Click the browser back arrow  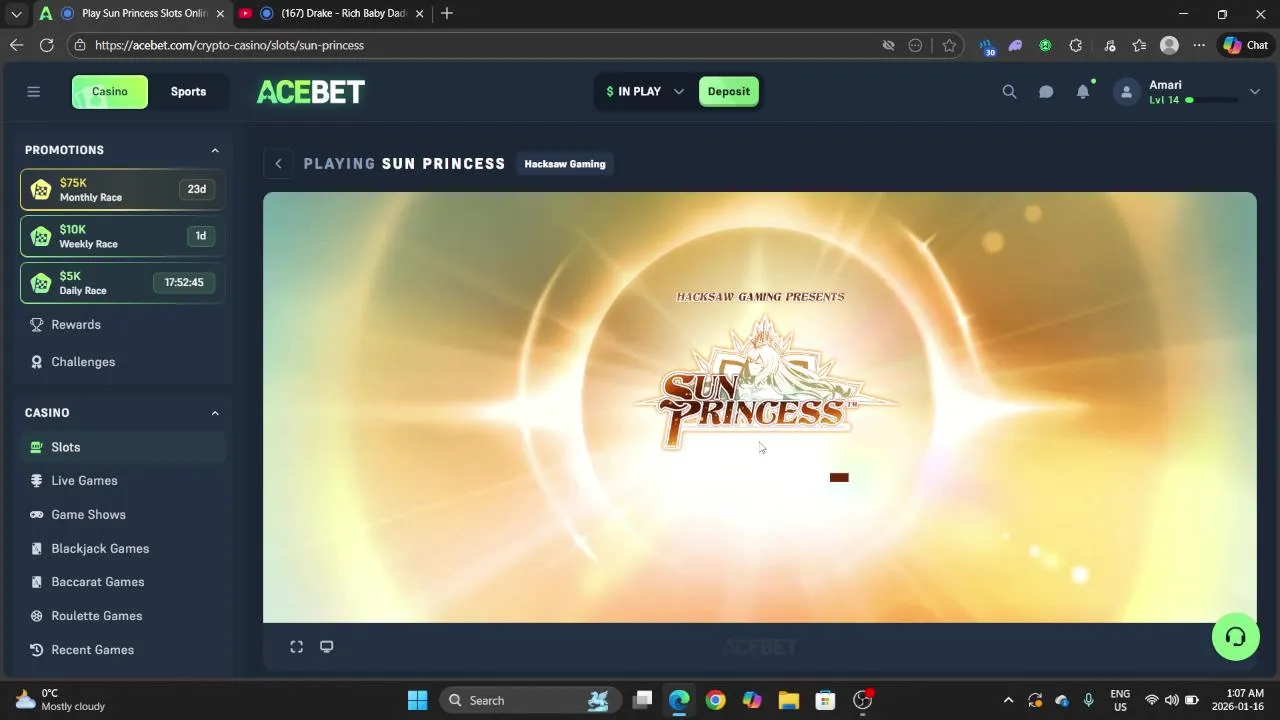pyautogui.click(x=16, y=45)
